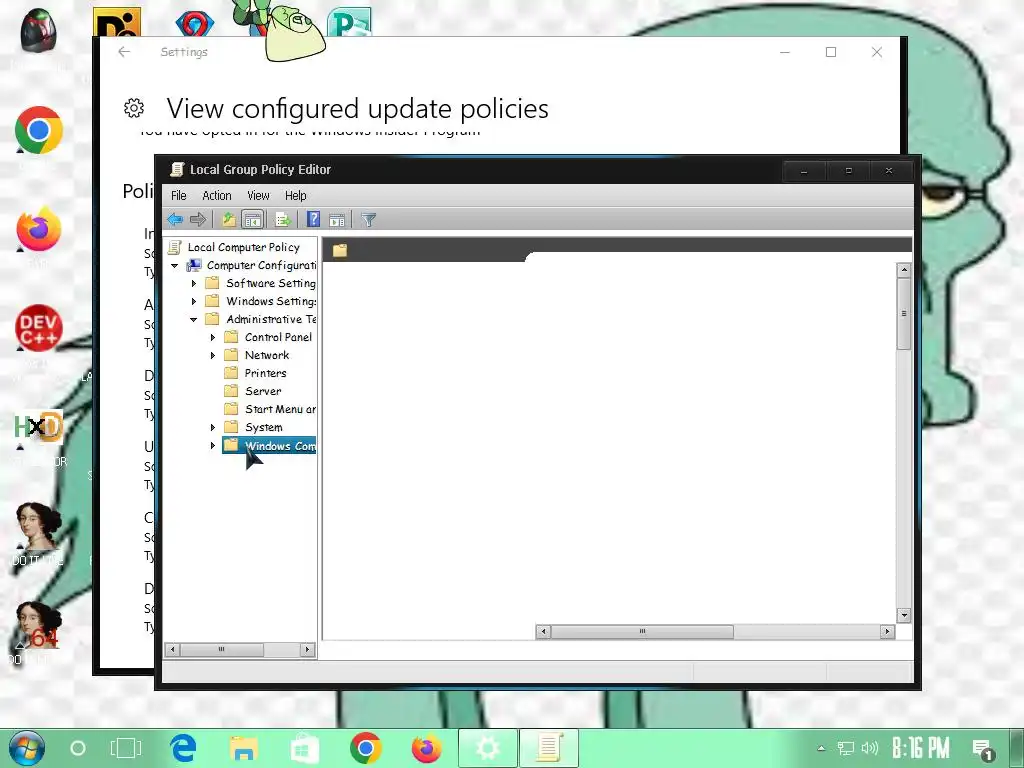The image size is (1024, 768).
Task: Click the details pane horizontal scrollbar right arrow
Action: (887, 632)
